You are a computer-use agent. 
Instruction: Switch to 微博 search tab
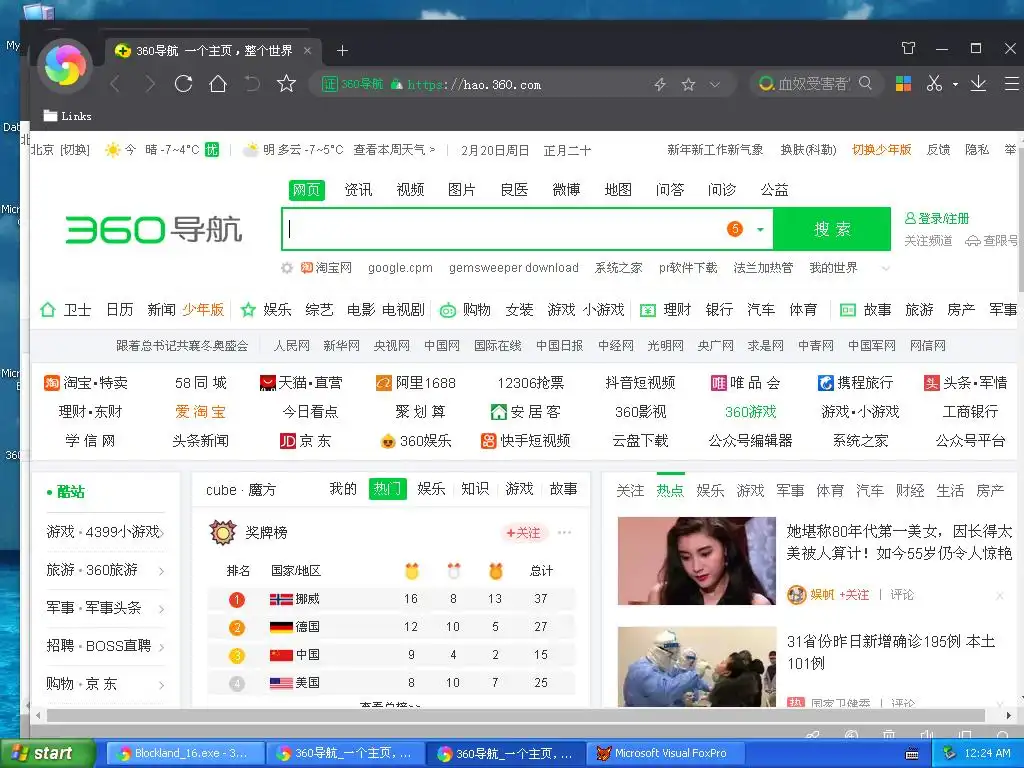pos(566,189)
